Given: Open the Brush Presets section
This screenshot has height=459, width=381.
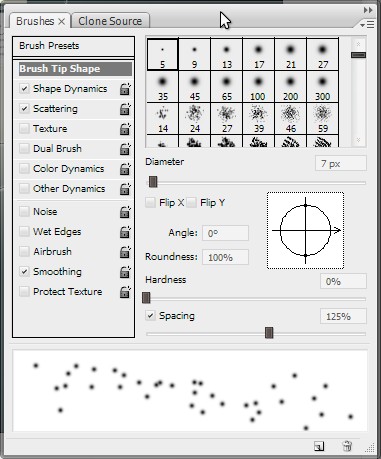Looking at the screenshot, I should [x=73, y=46].
